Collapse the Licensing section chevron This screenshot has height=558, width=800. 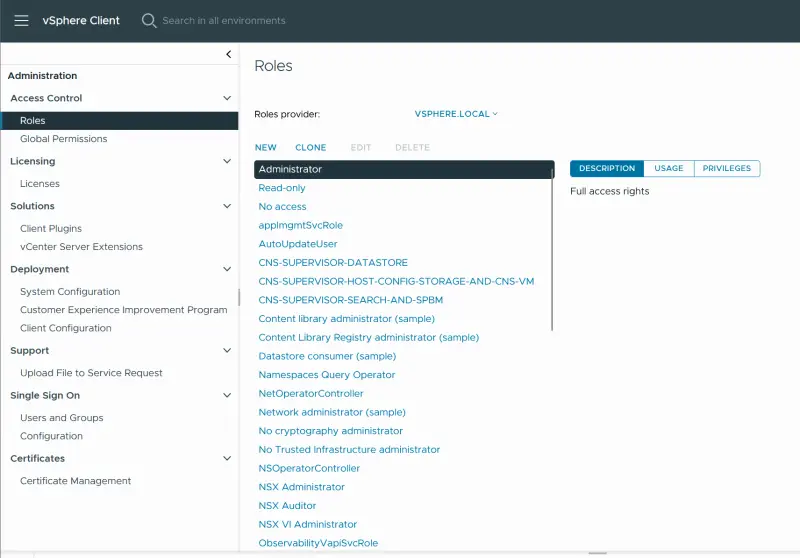click(x=227, y=161)
